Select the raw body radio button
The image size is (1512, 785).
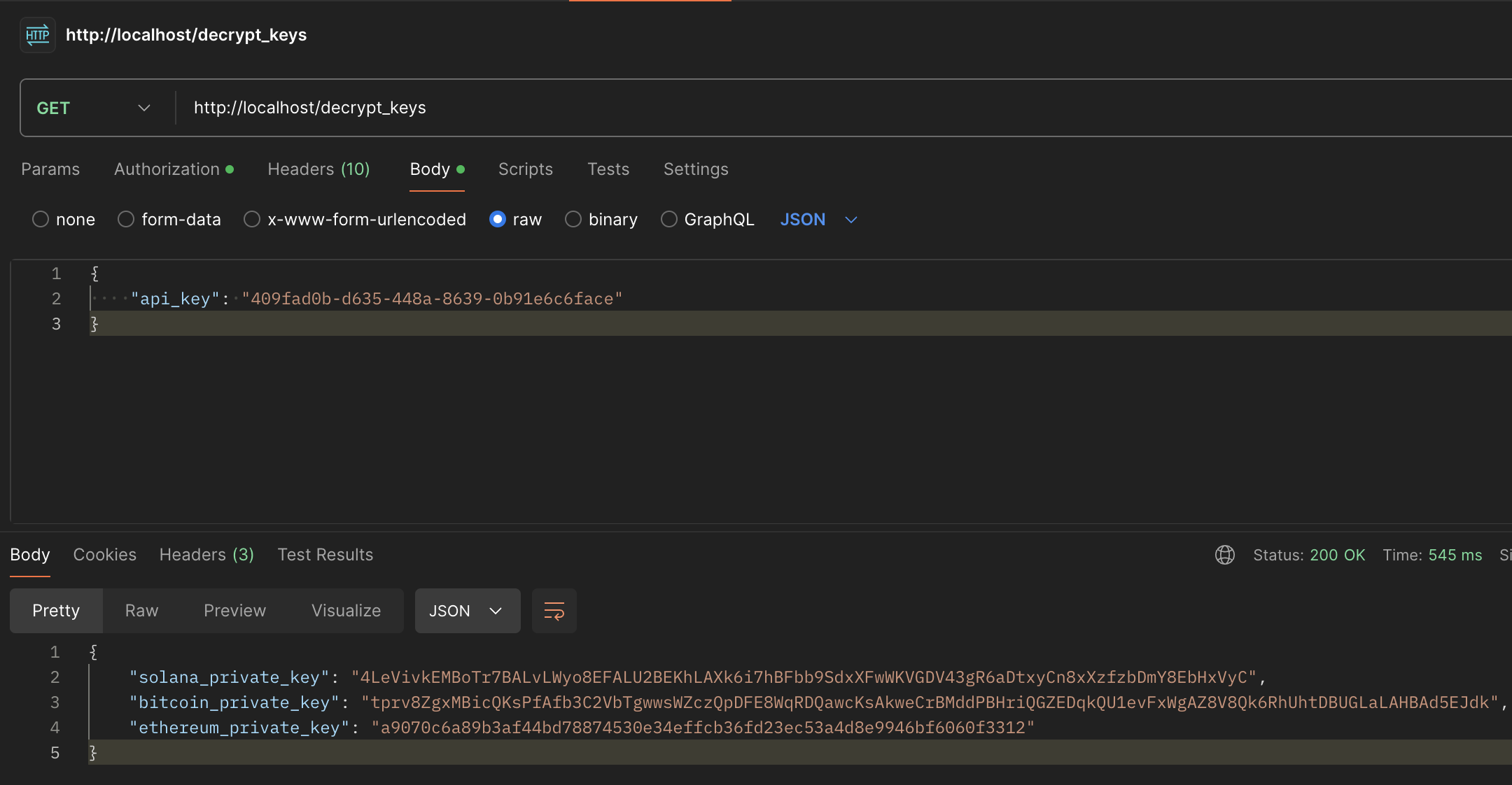[x=498, y=220]
